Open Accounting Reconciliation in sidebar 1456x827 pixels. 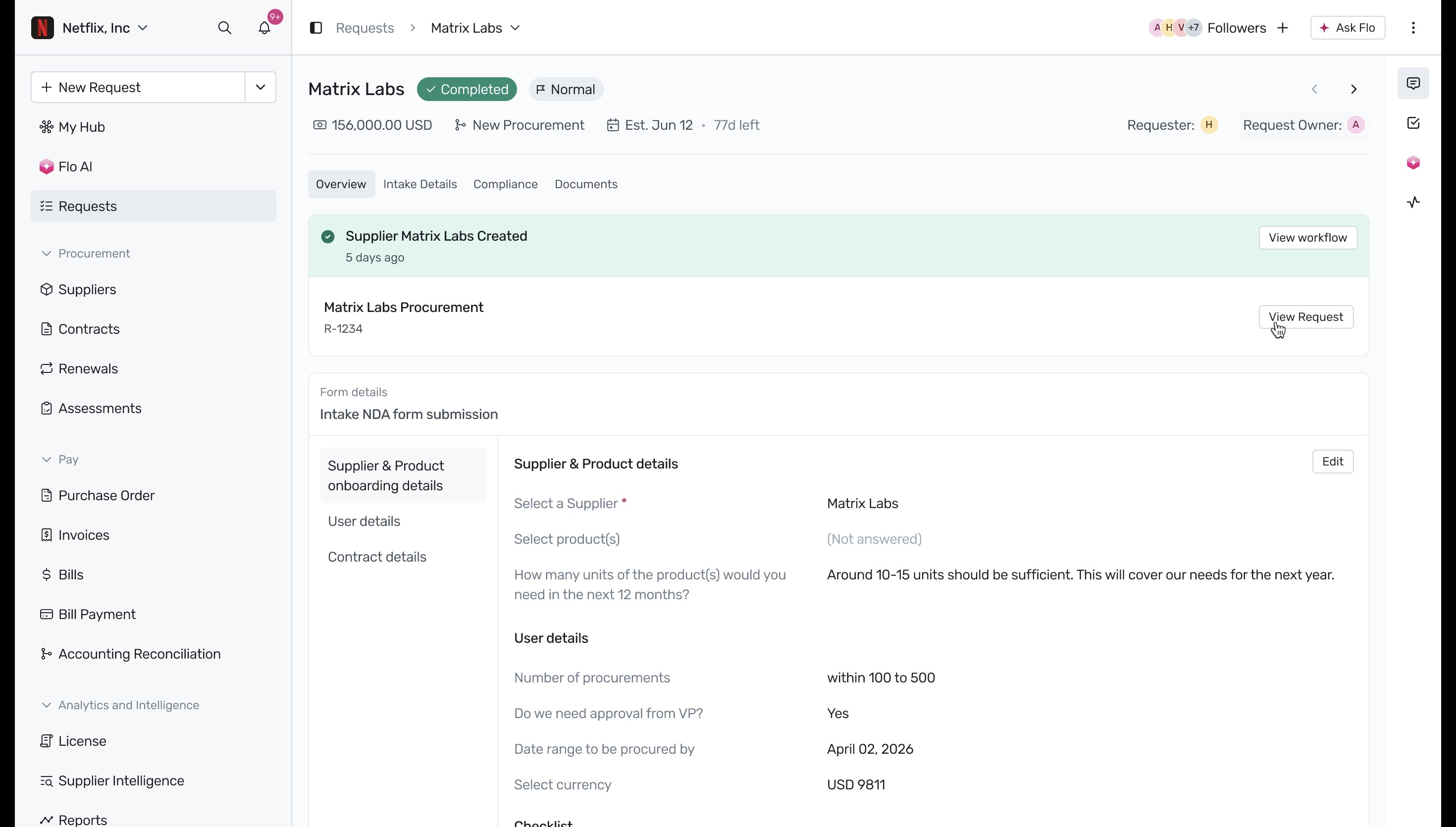coord(154,654)
